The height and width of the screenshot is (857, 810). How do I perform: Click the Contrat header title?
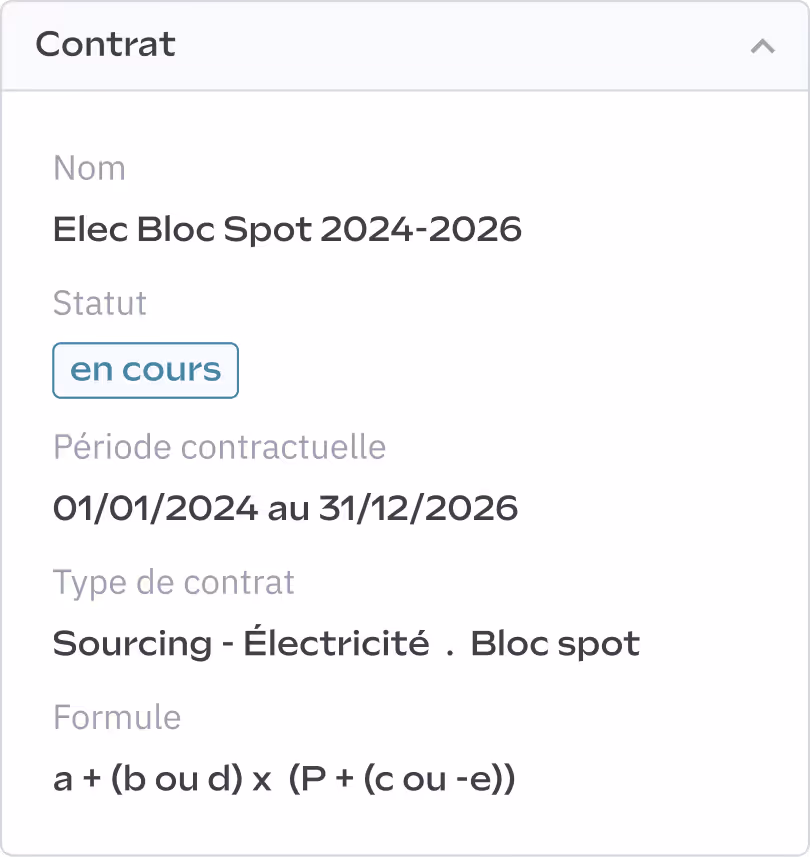pyautogui.click(x=106, y=45)
